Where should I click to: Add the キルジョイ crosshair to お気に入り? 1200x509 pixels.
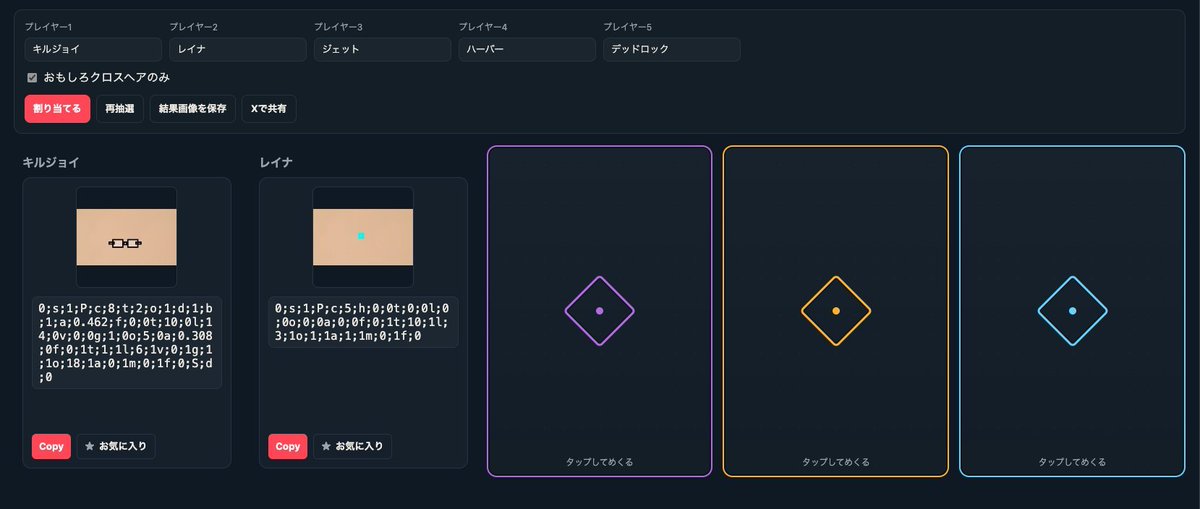pos(116,446)
